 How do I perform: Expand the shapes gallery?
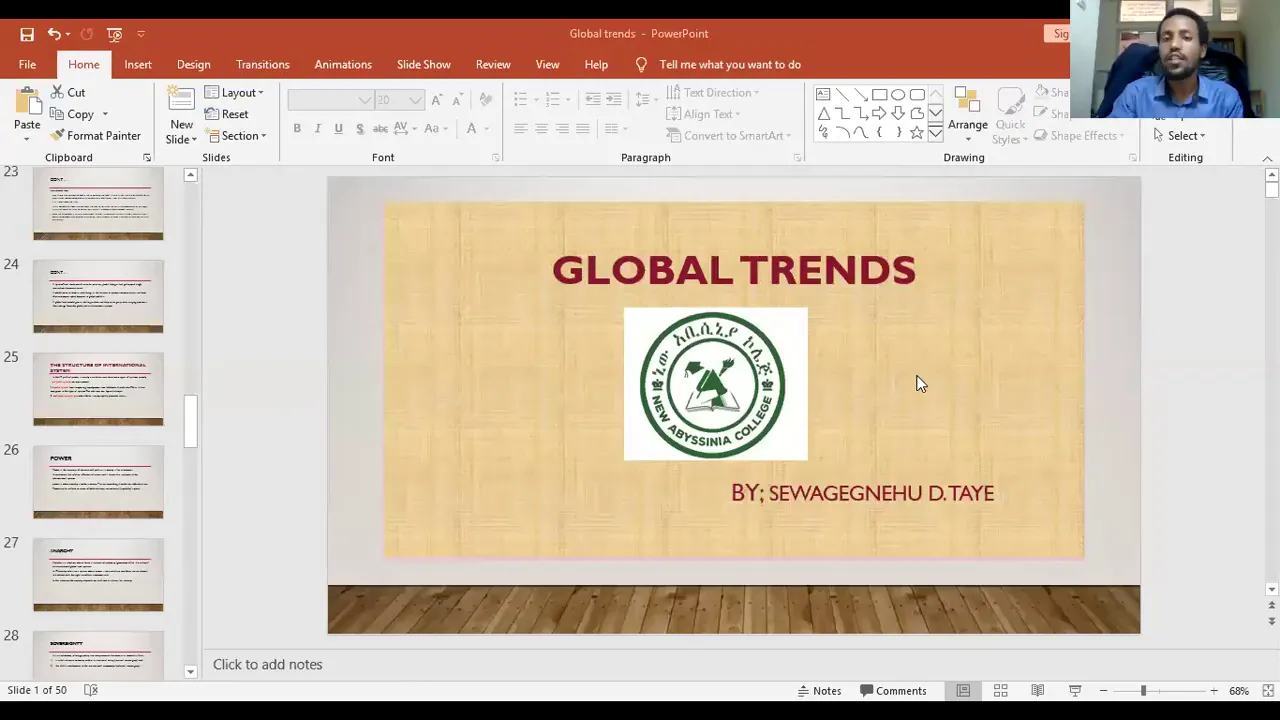pos(935,133)
